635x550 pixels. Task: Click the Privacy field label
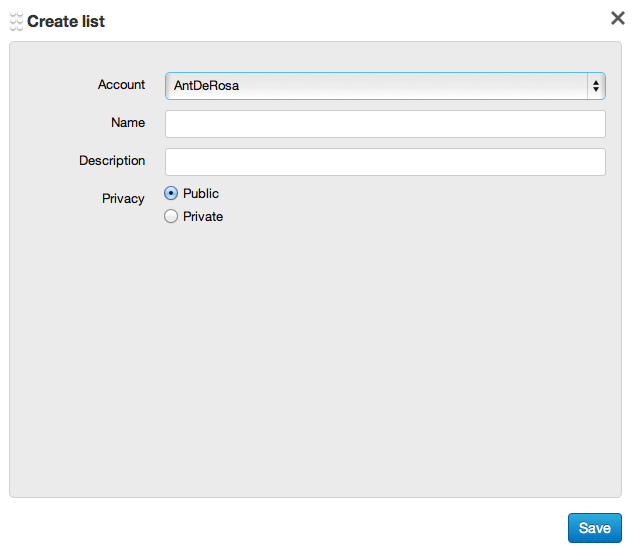123,199
